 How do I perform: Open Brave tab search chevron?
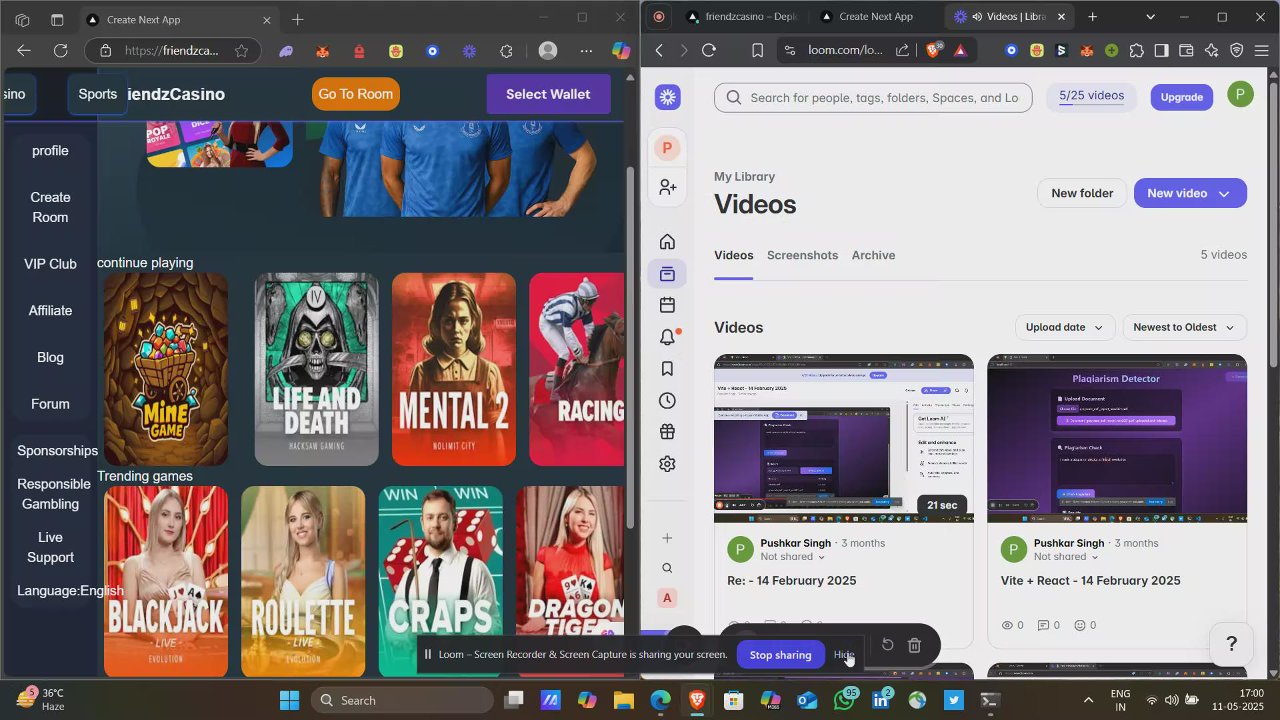click(x=1150, y=17)
